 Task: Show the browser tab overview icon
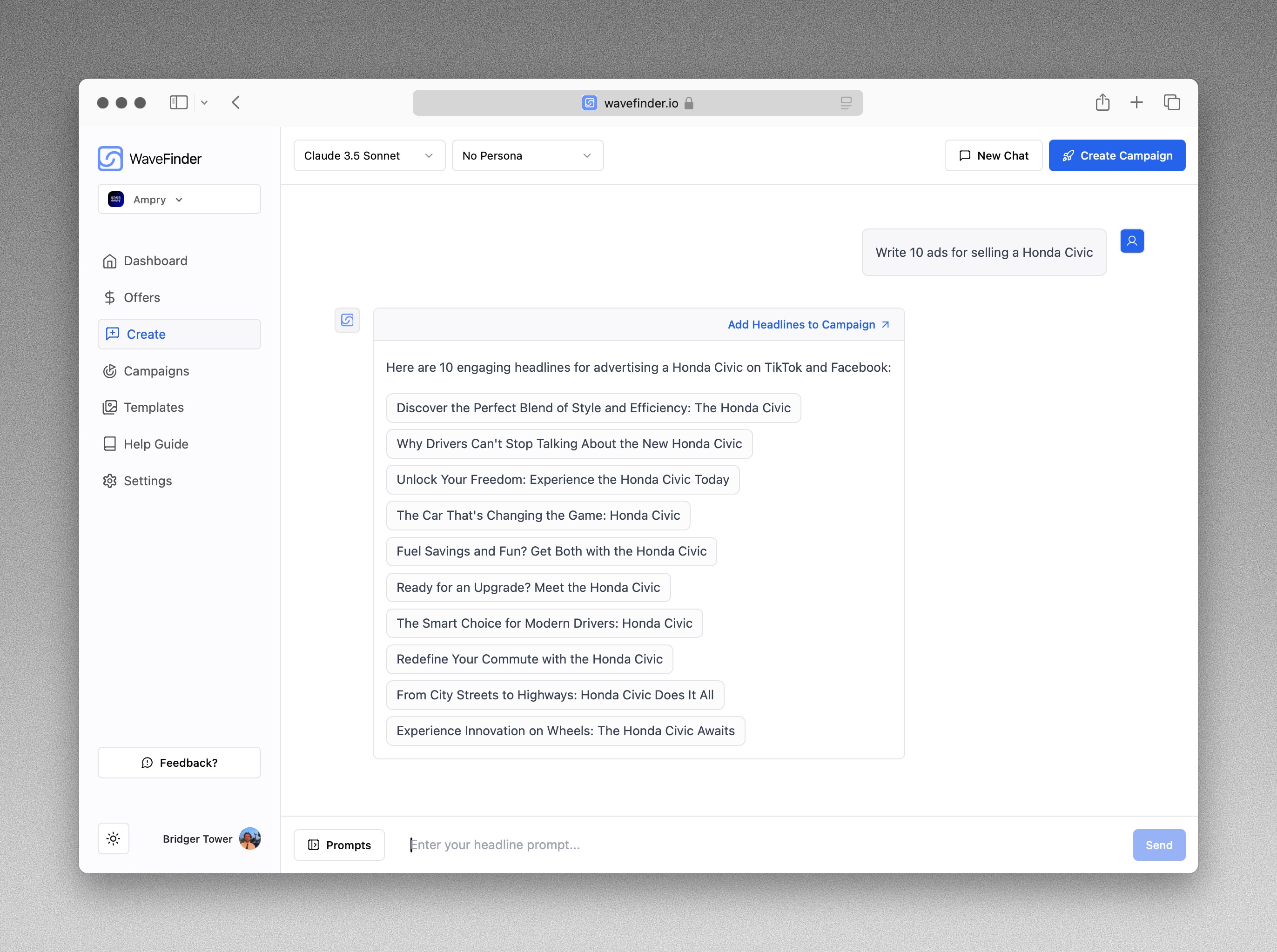coord(1171,102)
